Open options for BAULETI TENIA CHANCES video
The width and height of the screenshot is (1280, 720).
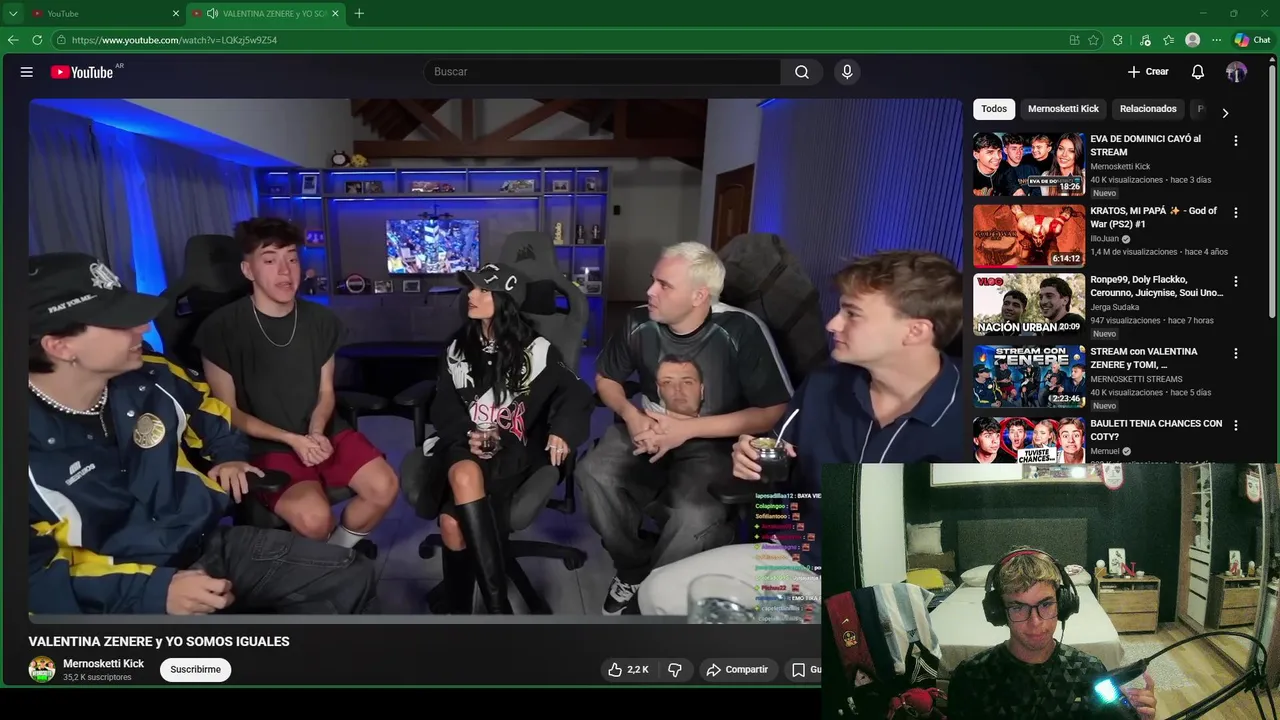coord(1235,426)
